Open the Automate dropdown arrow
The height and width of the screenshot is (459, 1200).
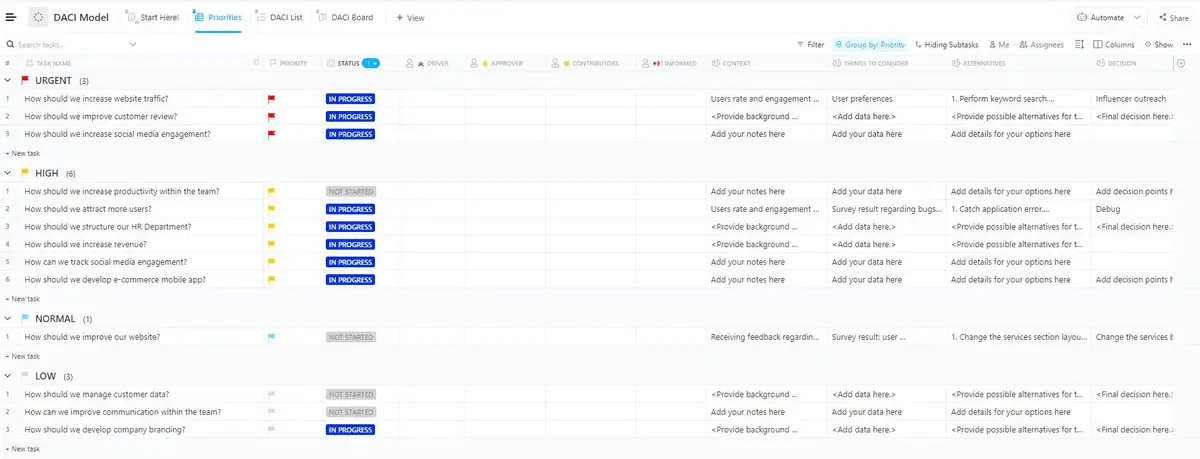click(x=1138, y=17)
